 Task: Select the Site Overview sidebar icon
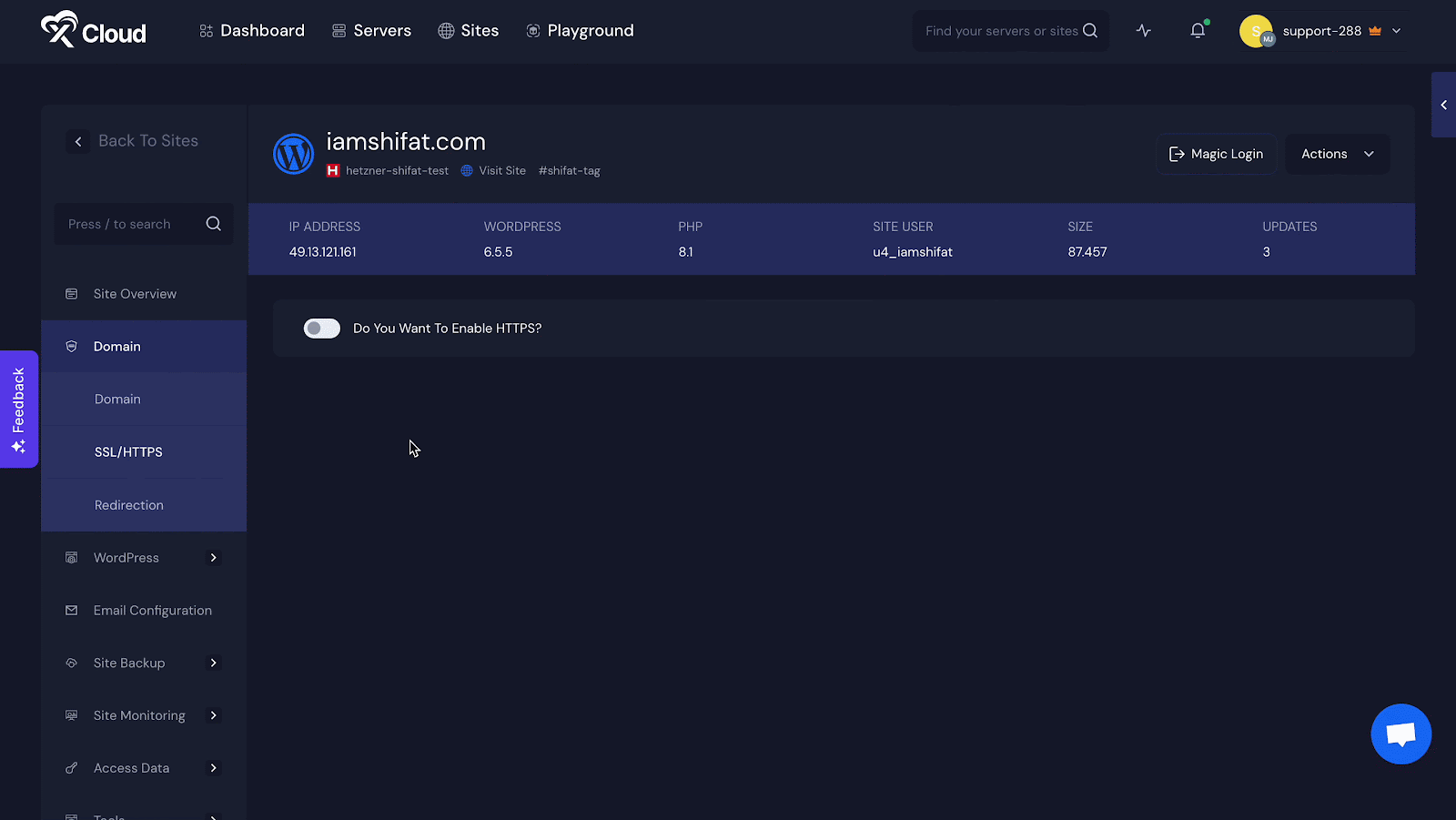click(71, 293)
